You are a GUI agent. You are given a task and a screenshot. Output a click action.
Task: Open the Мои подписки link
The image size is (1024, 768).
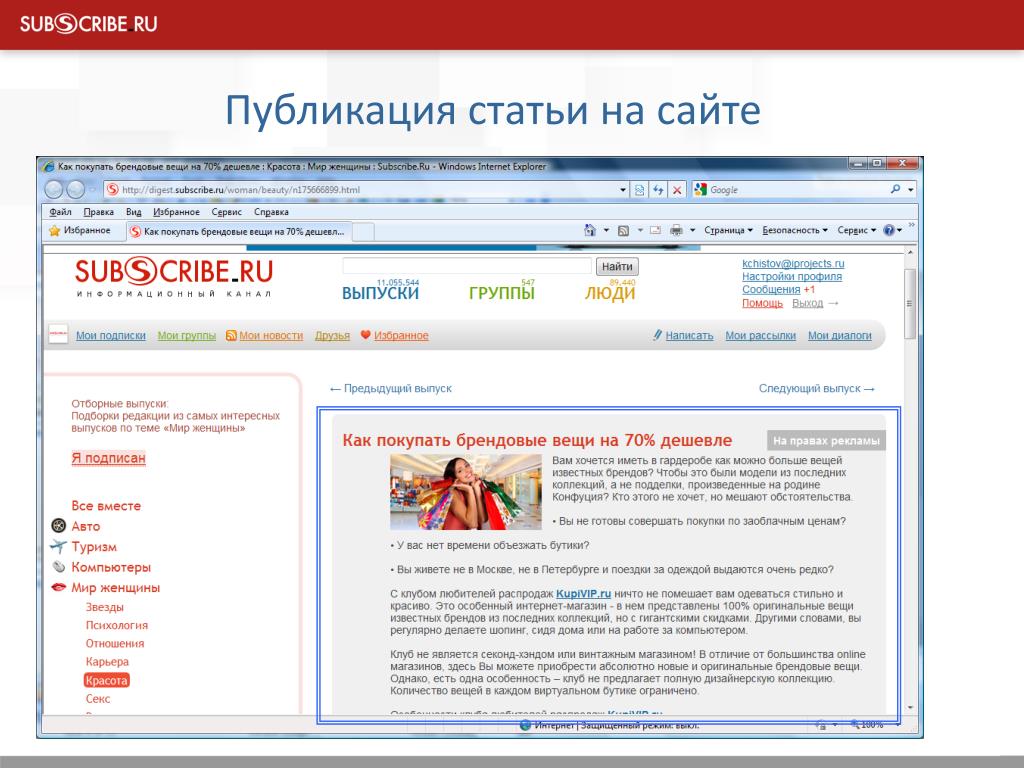tap(111, 335)
